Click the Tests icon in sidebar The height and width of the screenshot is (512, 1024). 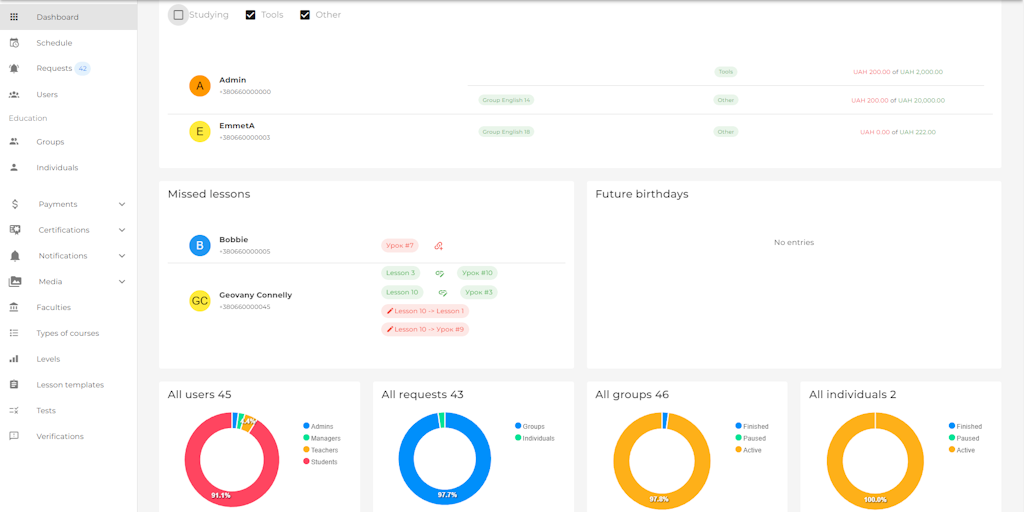point(14,411)
